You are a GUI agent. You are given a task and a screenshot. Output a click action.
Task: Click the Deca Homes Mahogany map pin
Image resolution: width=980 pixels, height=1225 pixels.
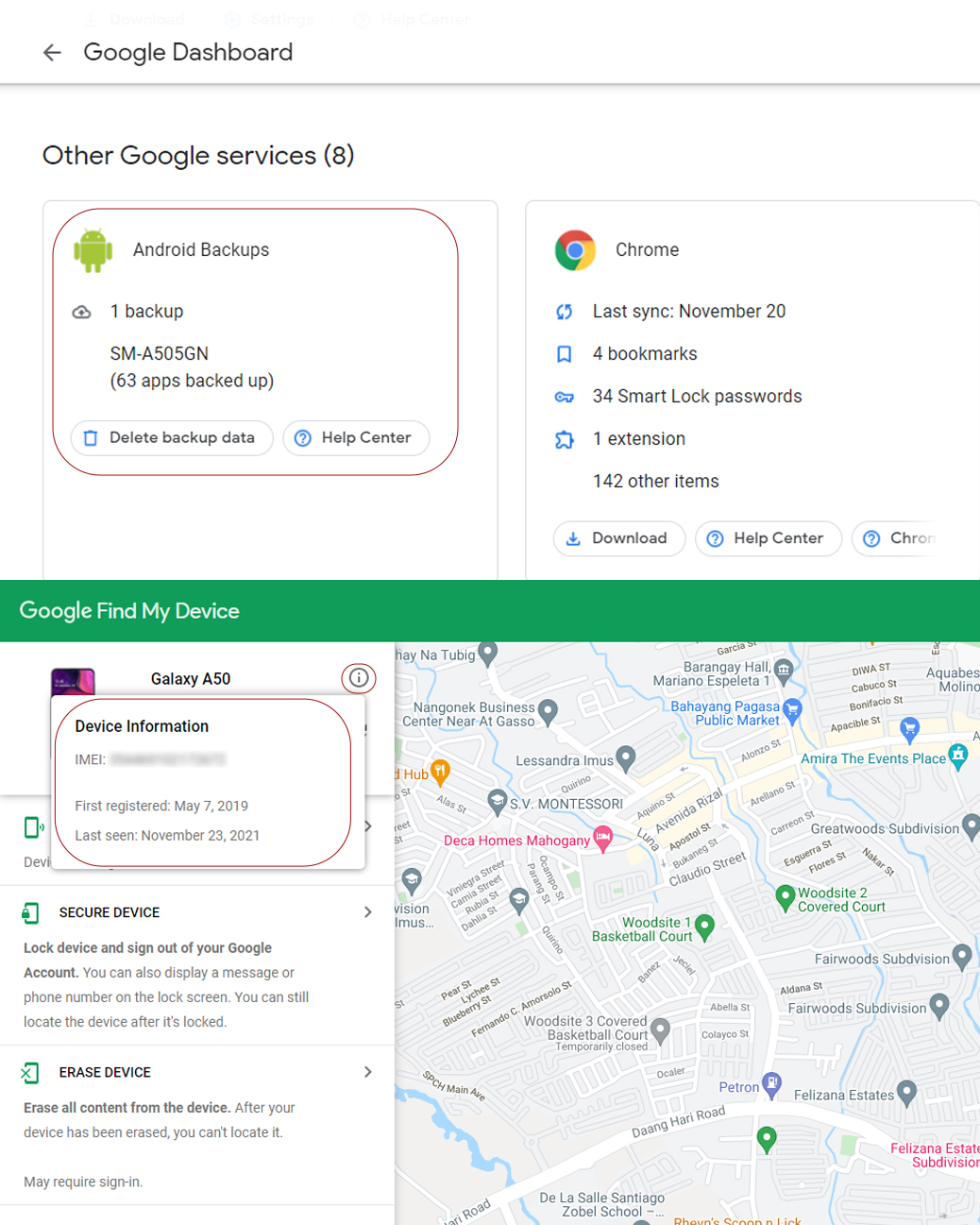click(x=602, y=838)
